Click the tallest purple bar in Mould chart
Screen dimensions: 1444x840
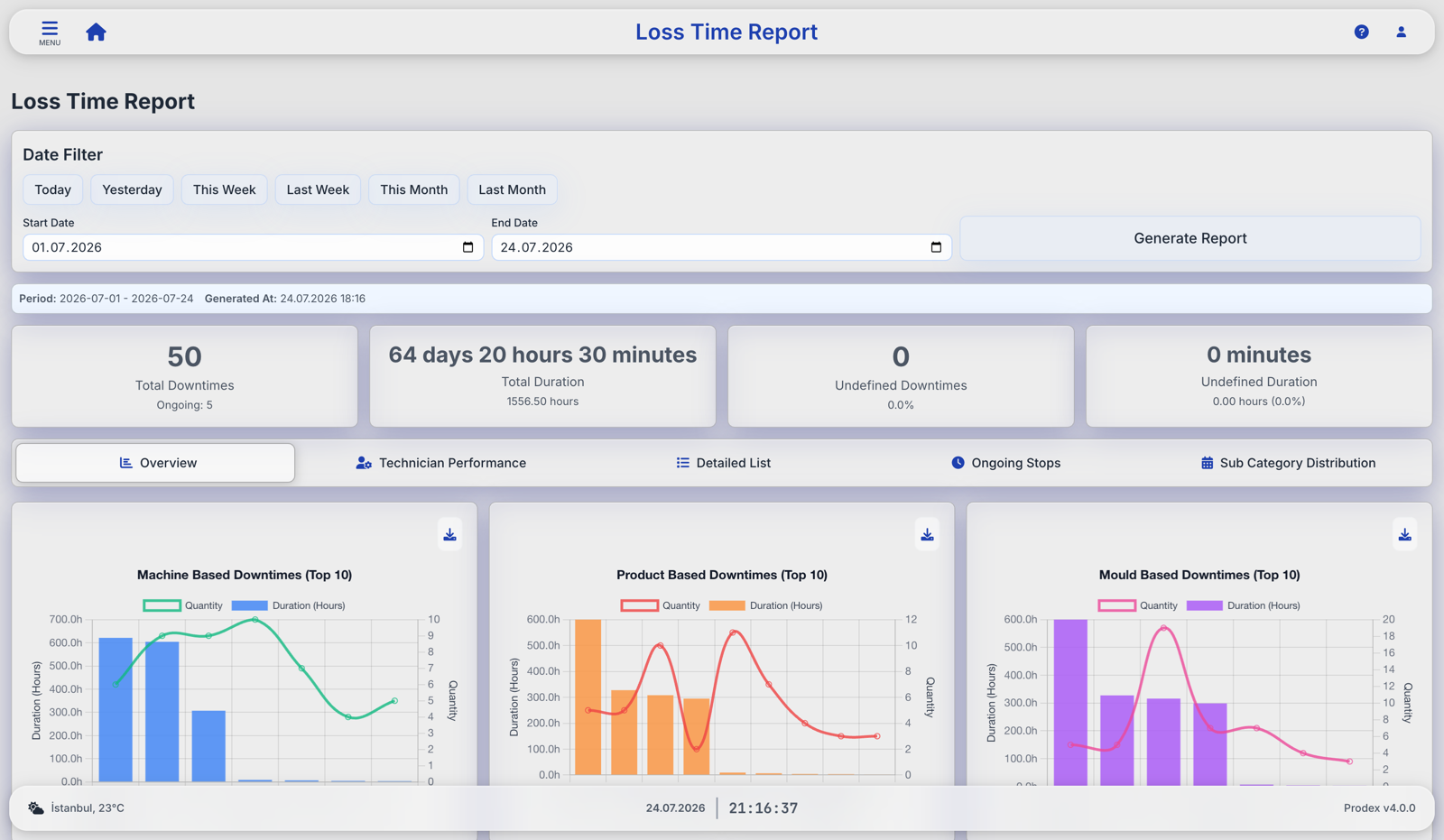(x=1070, y=703)
